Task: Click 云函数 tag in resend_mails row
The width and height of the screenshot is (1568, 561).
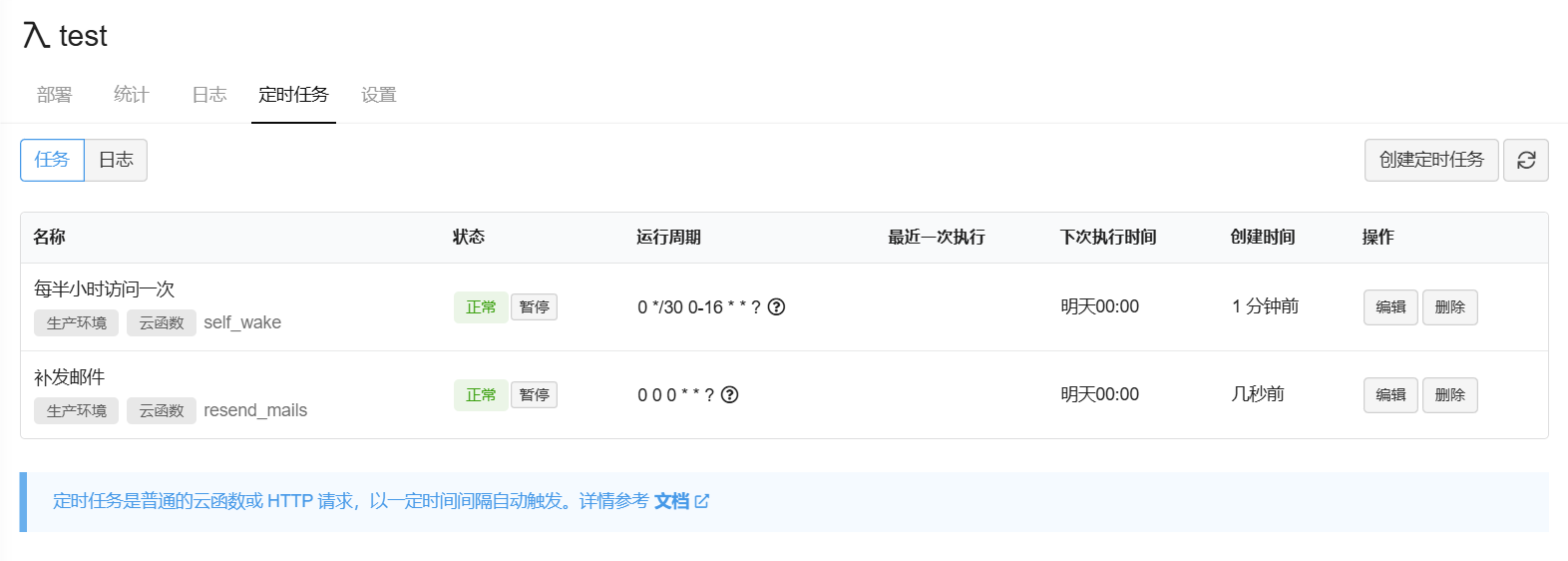Action: click(x=162, y=410)
